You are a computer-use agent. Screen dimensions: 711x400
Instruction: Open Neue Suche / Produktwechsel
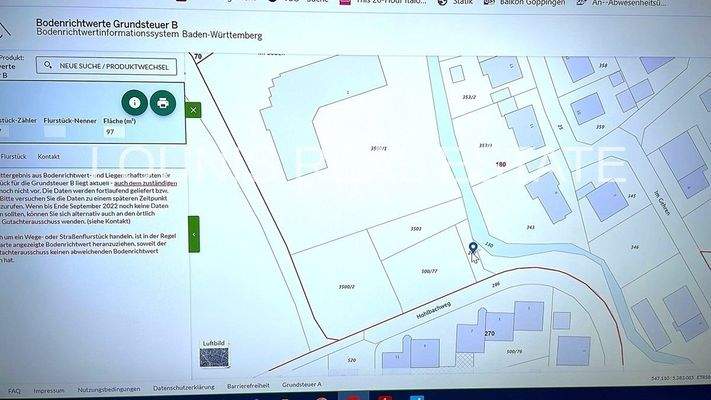tap(107, 66)
